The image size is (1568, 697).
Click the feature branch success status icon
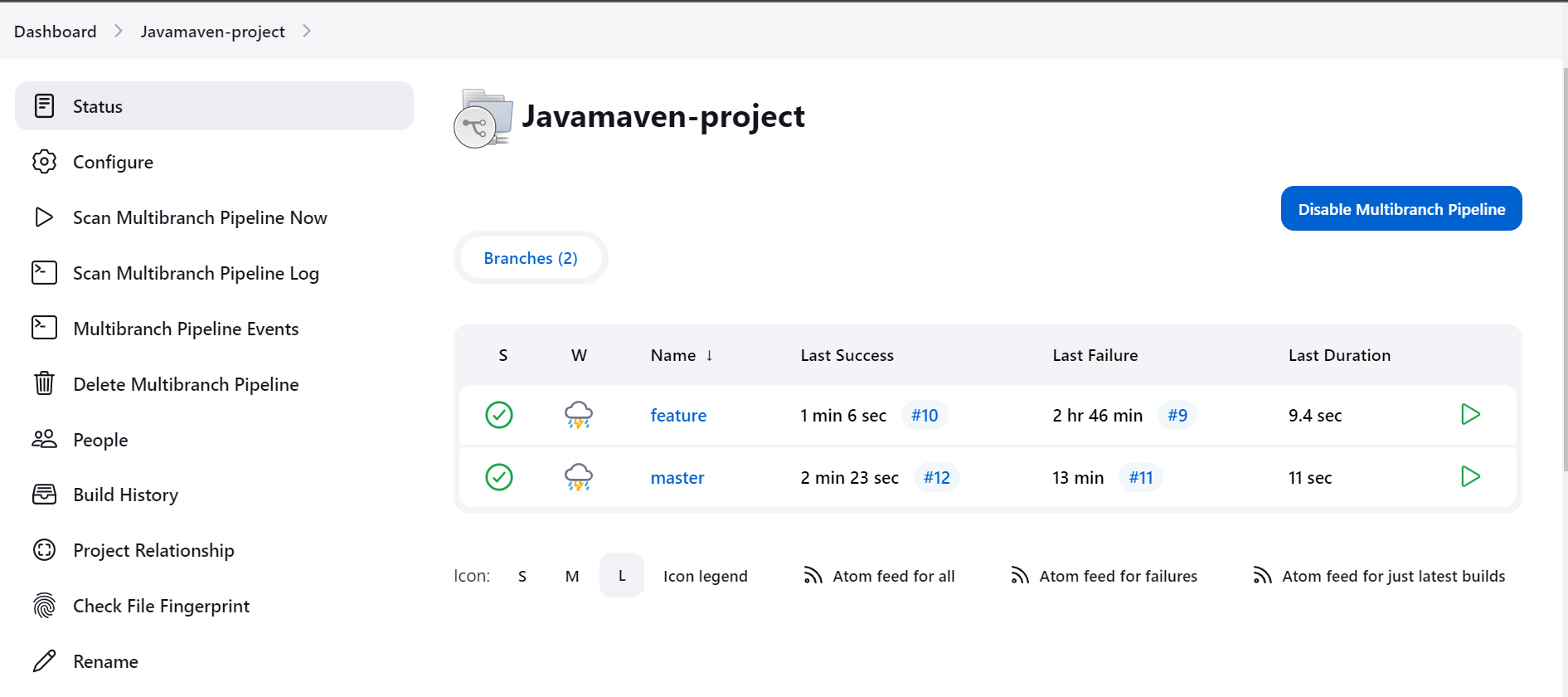click(x=499, y=415)
